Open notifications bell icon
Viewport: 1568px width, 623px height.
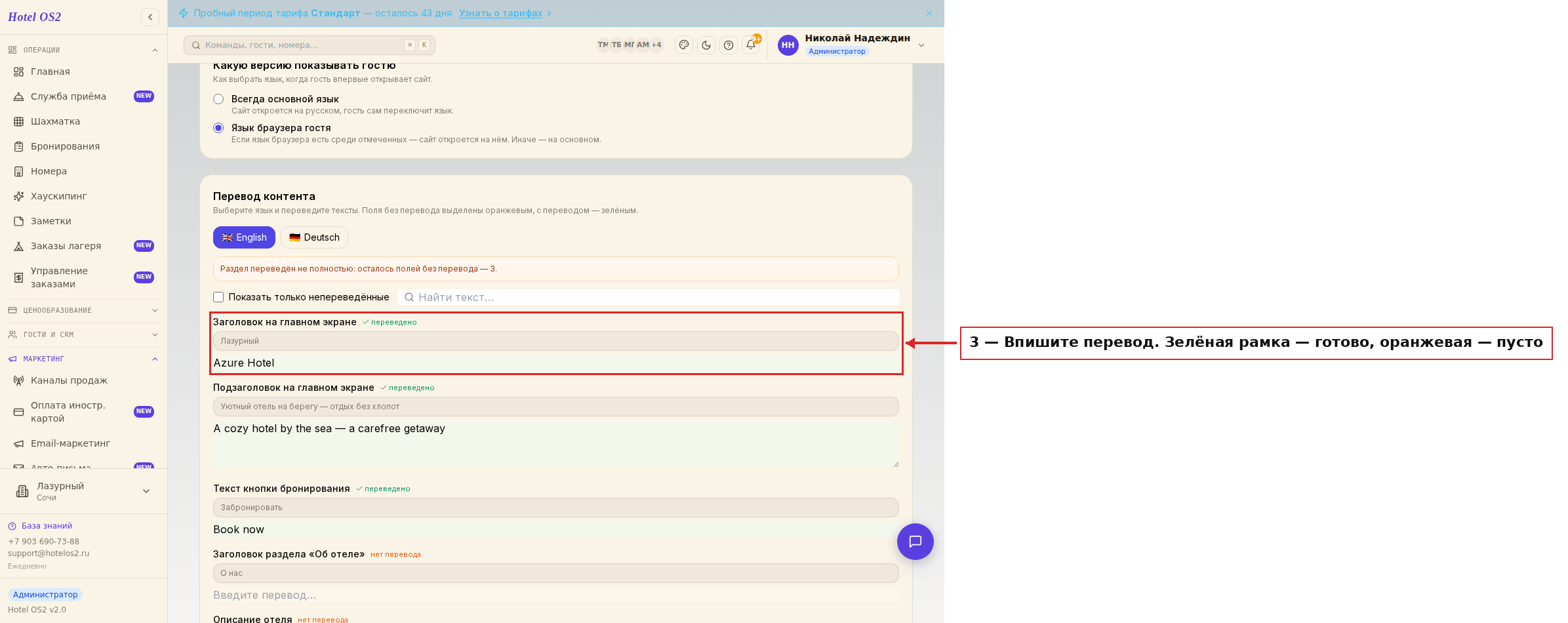tap(751, 45)
